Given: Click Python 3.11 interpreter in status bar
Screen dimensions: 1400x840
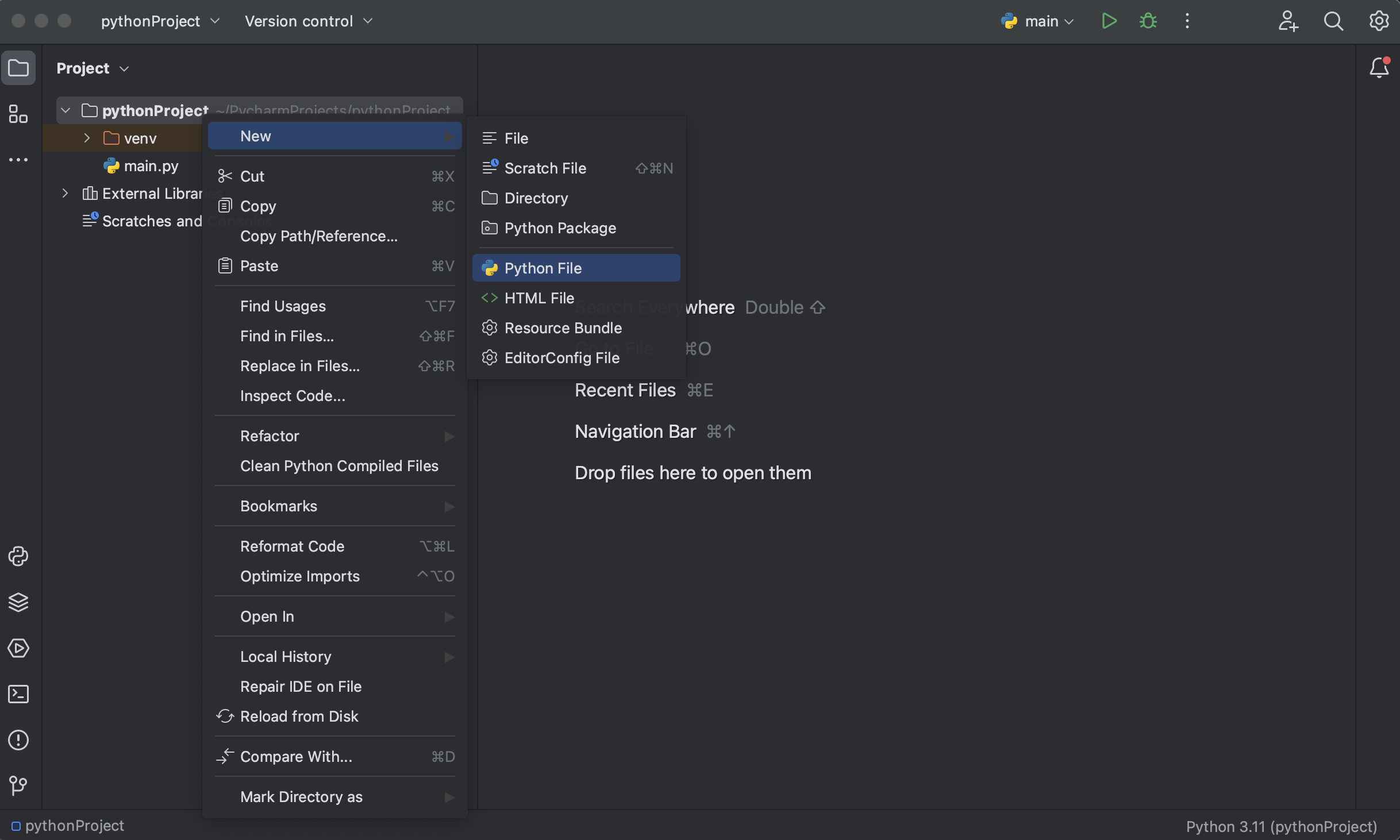Looking at the screenshot, I should coord(1281,826).
